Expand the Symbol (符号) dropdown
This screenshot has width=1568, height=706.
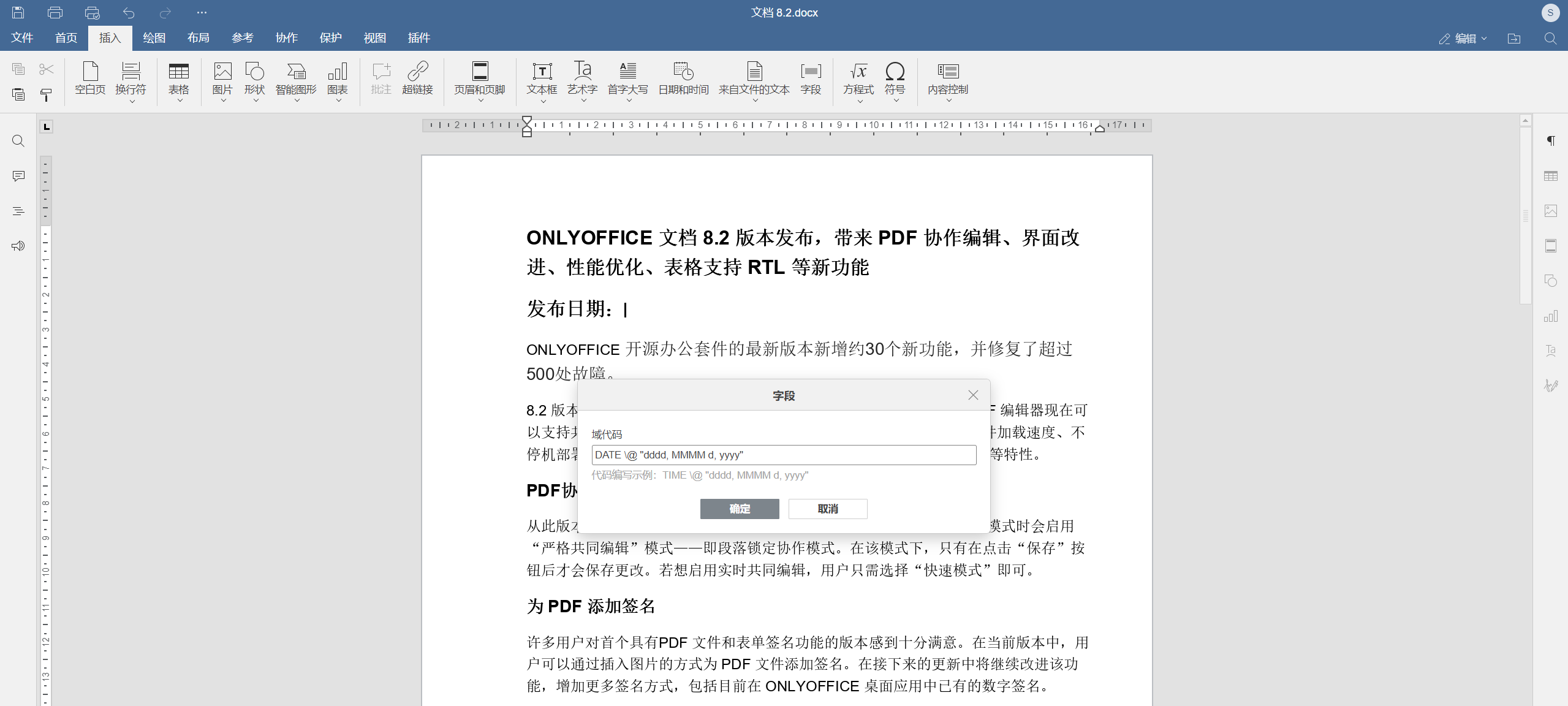895,100
